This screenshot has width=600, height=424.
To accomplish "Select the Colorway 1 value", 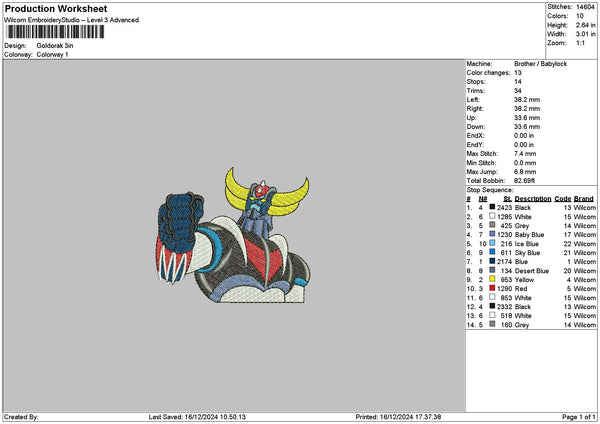I will 52,55.
